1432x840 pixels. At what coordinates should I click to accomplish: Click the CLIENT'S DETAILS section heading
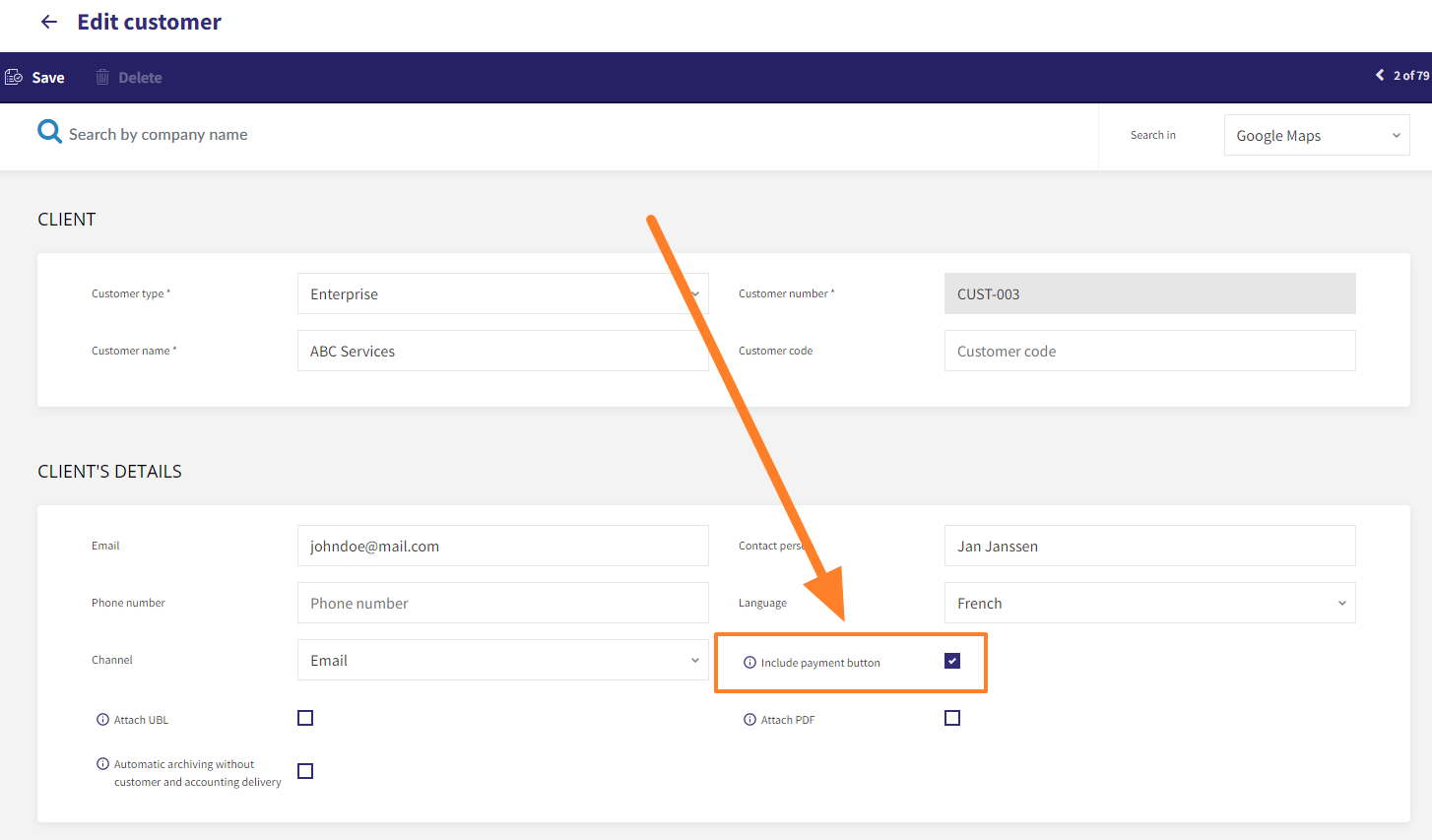click(109, 471)
